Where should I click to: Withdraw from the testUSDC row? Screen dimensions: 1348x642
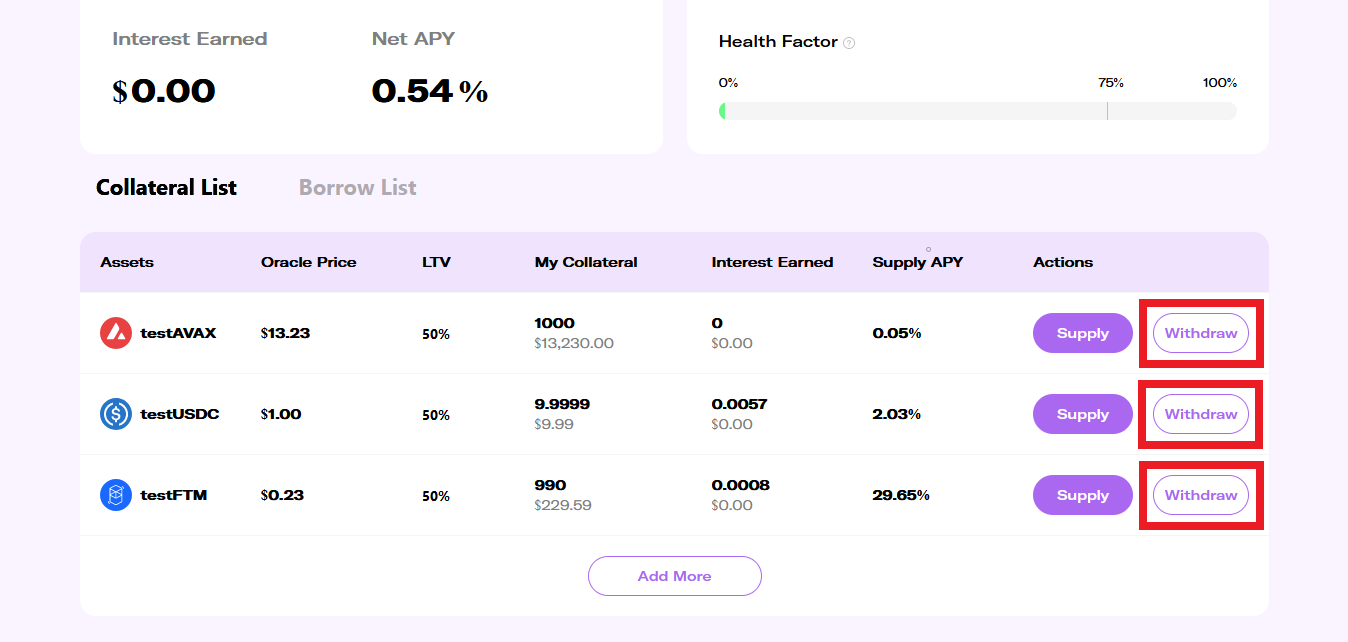[1200, 414]
